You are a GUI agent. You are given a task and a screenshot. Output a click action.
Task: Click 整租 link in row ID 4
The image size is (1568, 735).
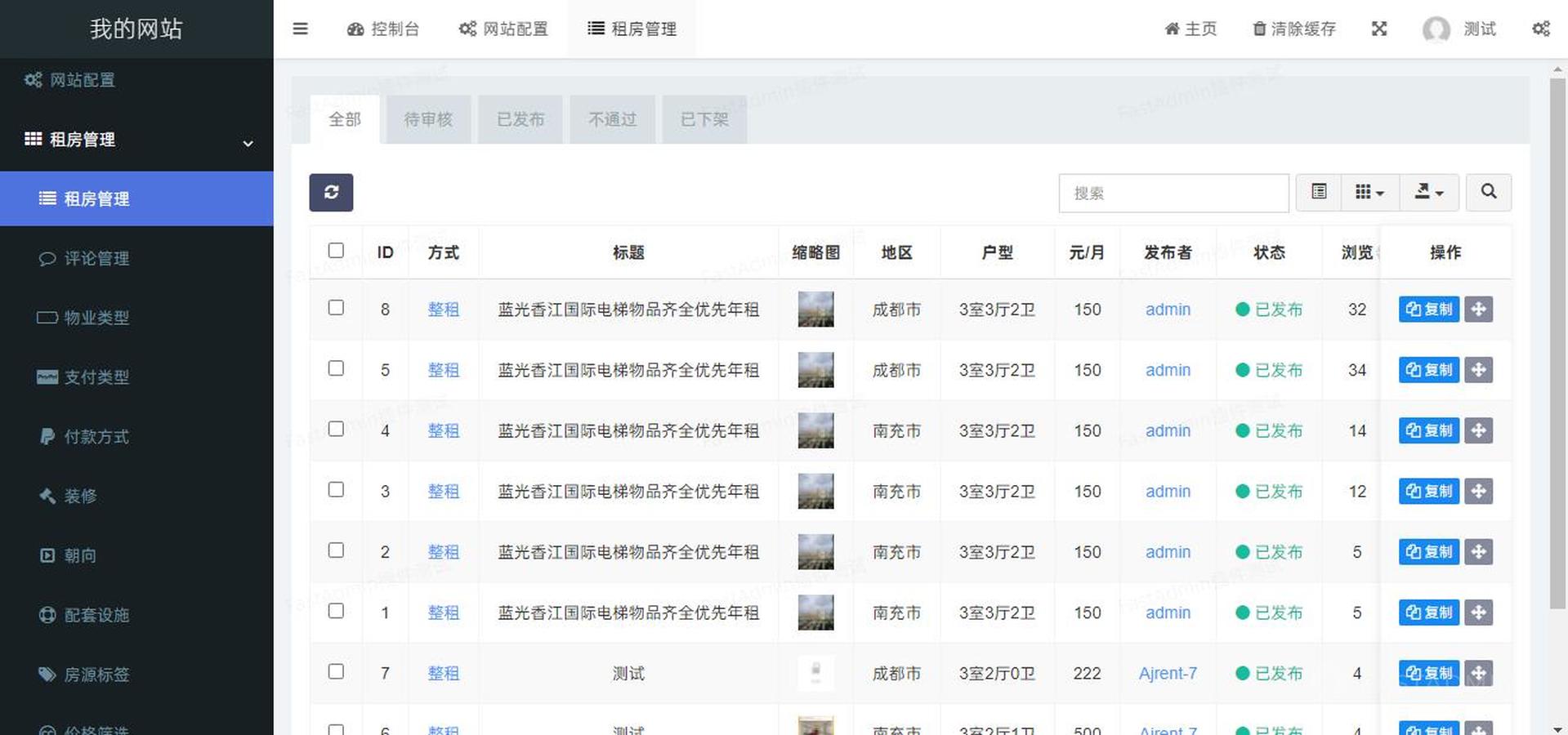coord(444,430)
